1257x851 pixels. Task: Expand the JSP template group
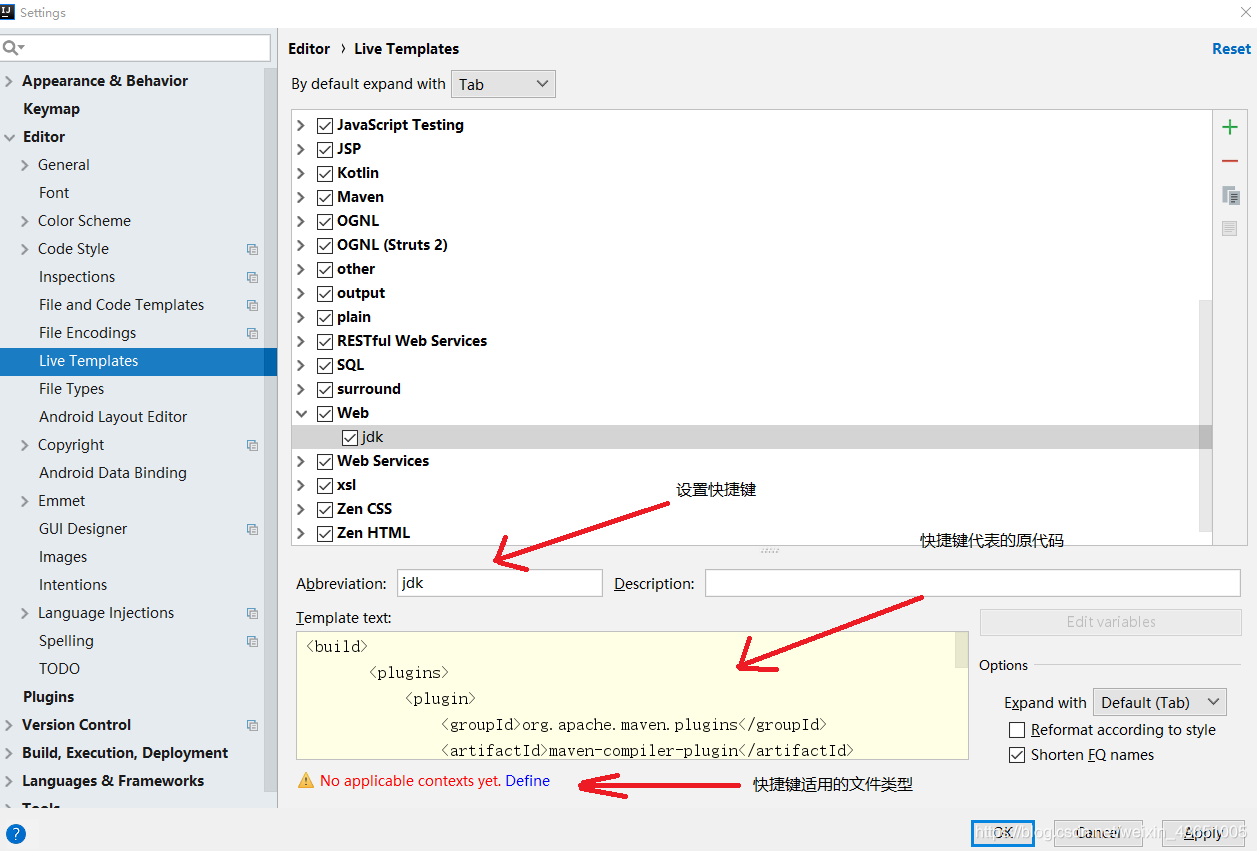tap(302, 149)
